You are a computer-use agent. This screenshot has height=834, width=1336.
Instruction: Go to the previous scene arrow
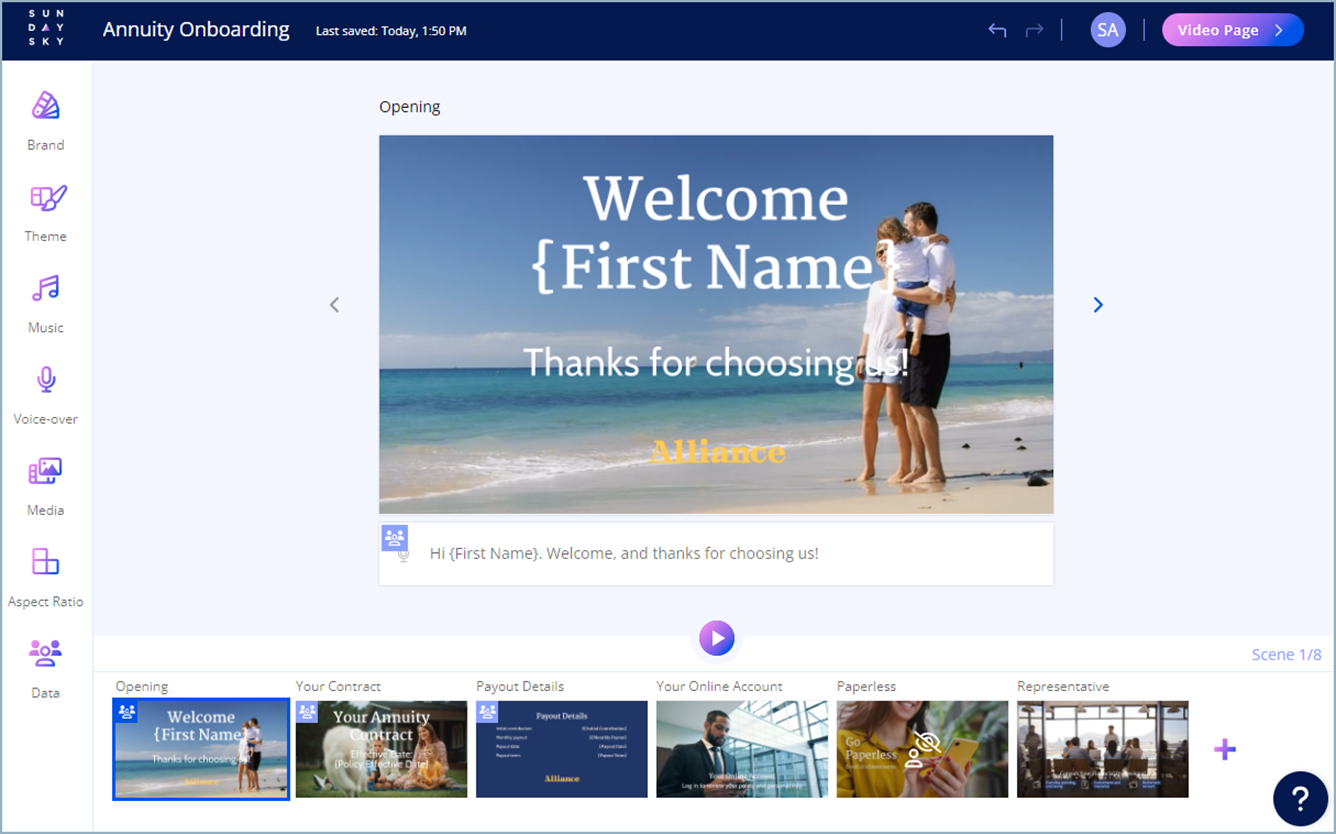[x=335, y=305]
